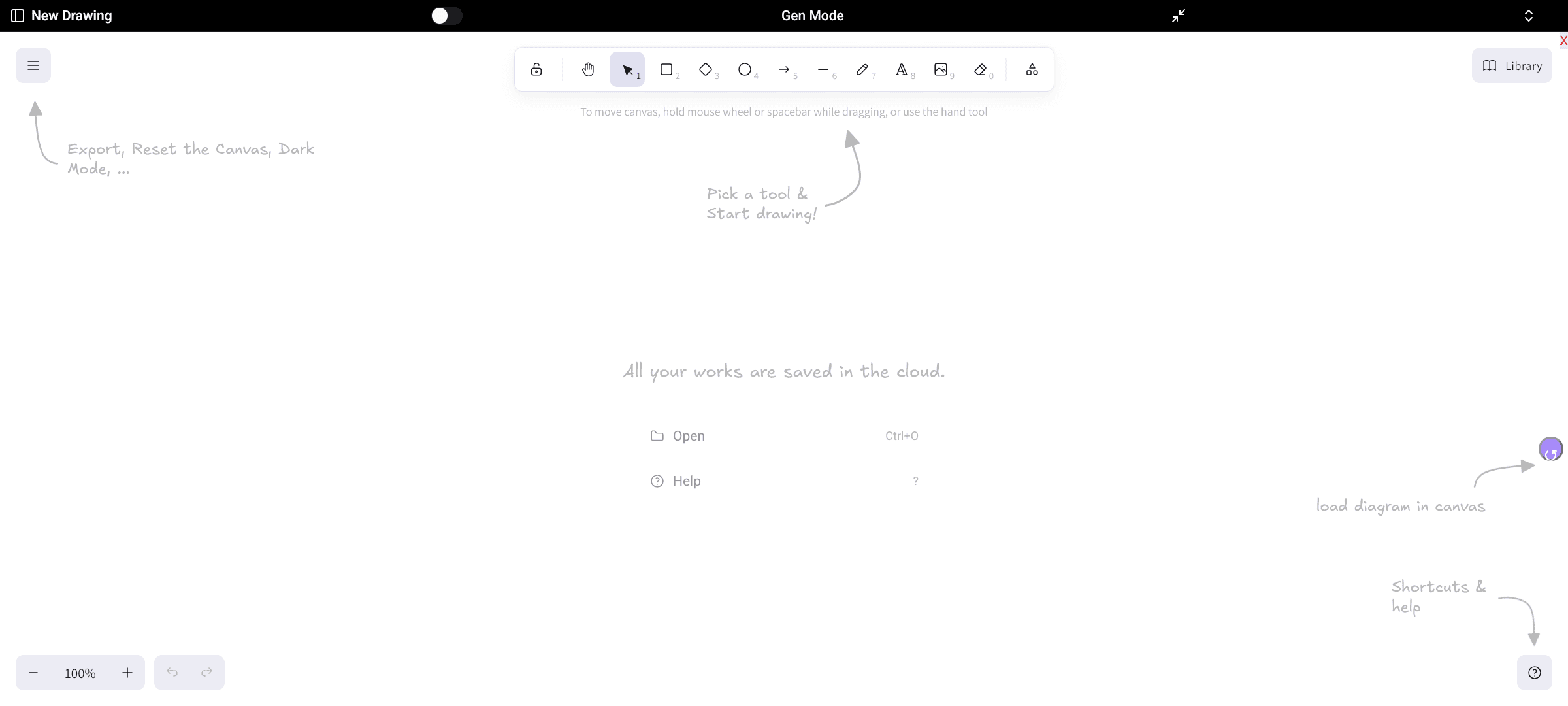Pick the Pencil draw tool
1568x706 pixels.
pos(862,69)
